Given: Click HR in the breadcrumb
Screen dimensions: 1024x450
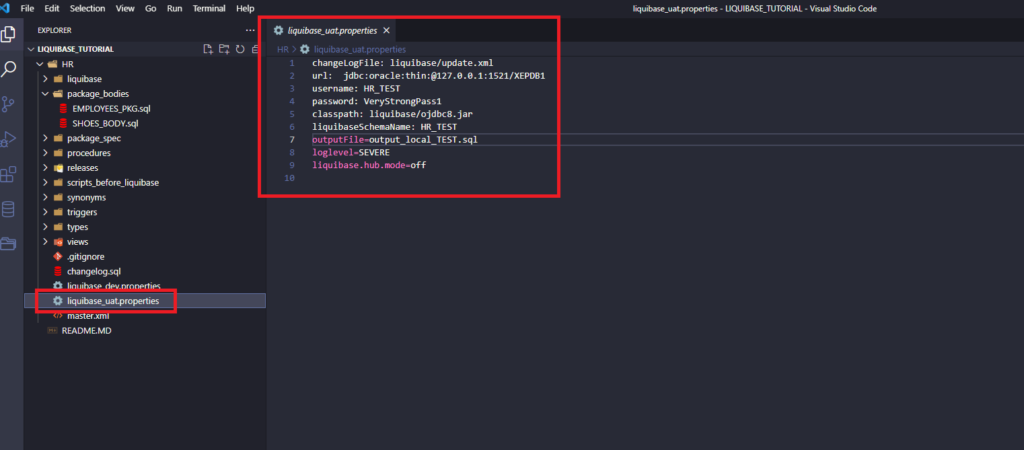Looking at the screenshot, I should click(x=283, y=49).
